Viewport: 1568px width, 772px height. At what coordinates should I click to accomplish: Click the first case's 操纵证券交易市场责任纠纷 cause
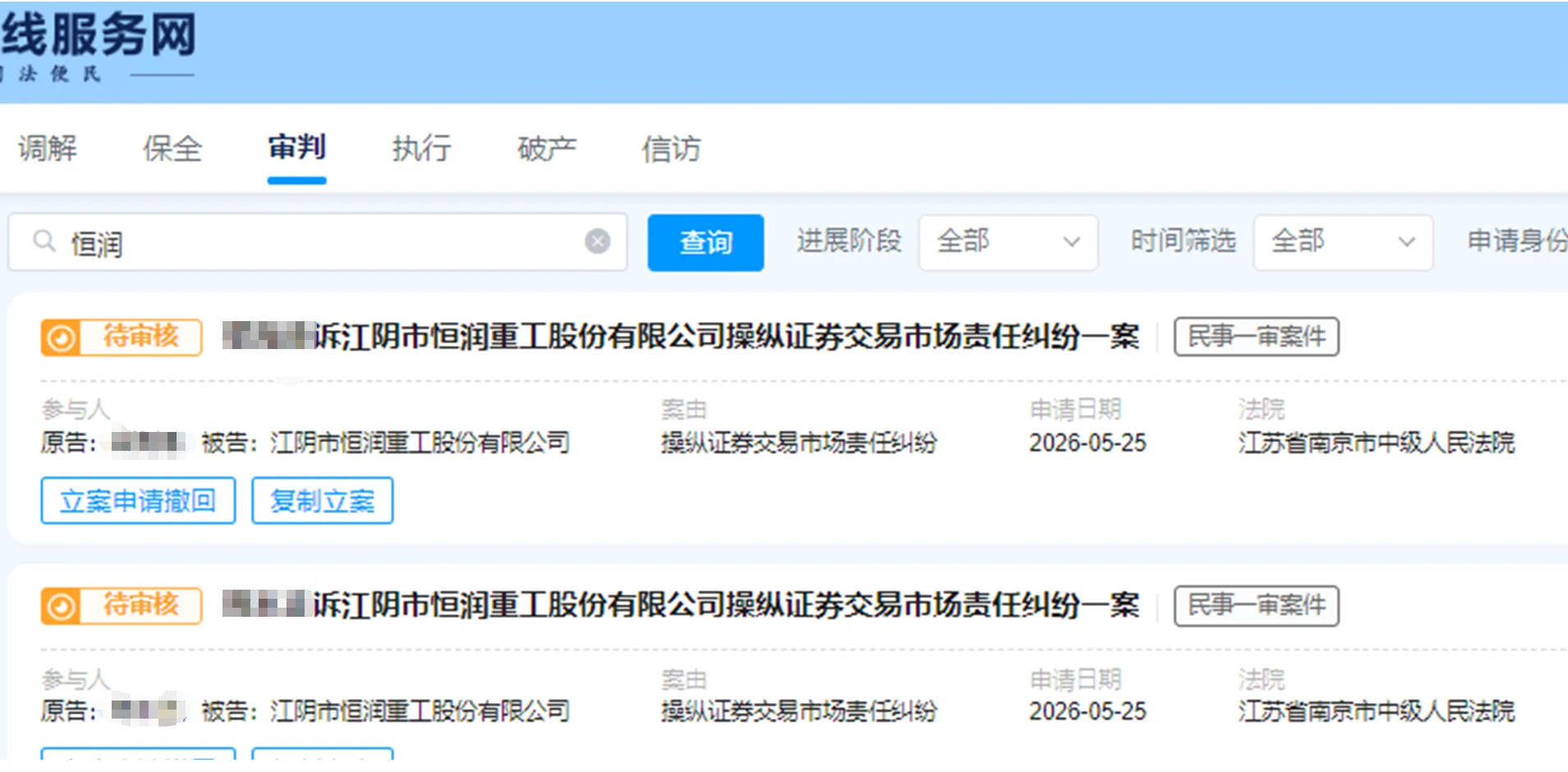799,443
